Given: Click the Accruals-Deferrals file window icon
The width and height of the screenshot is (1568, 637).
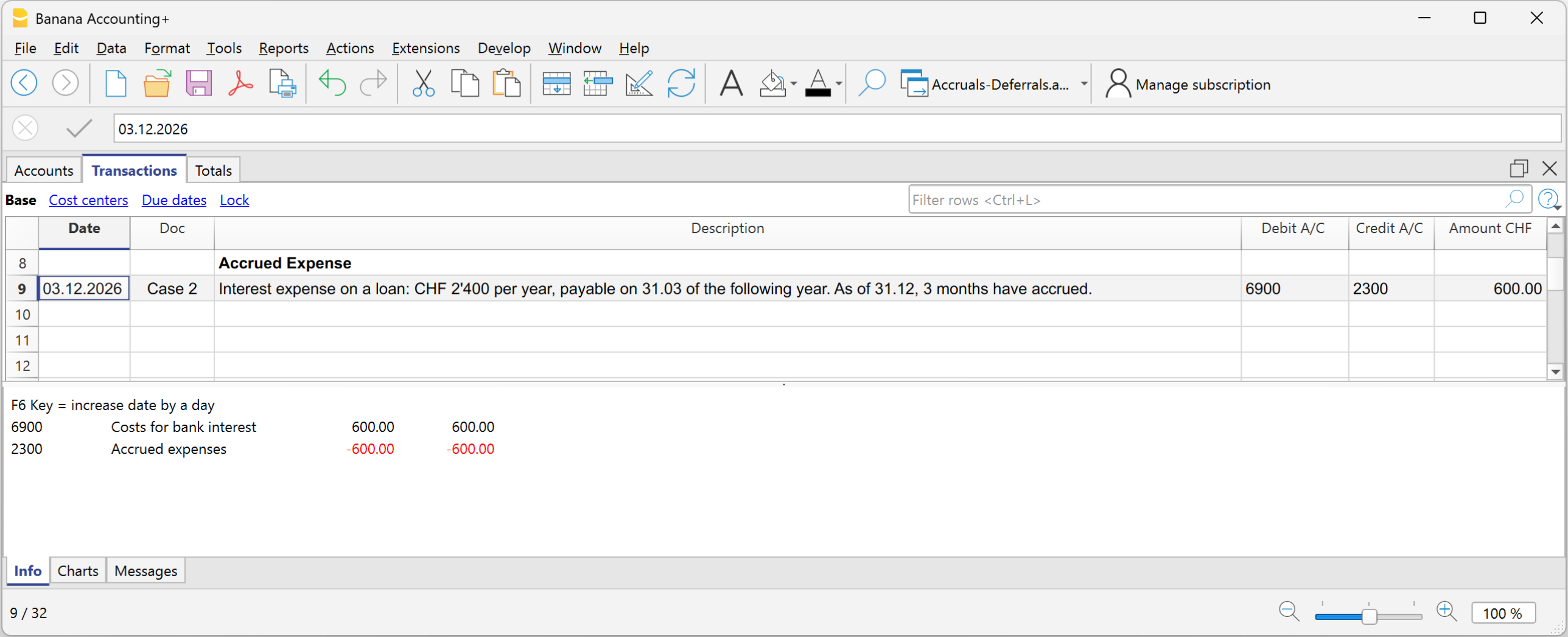Looking at the screenshot, I should pos(914,83).
